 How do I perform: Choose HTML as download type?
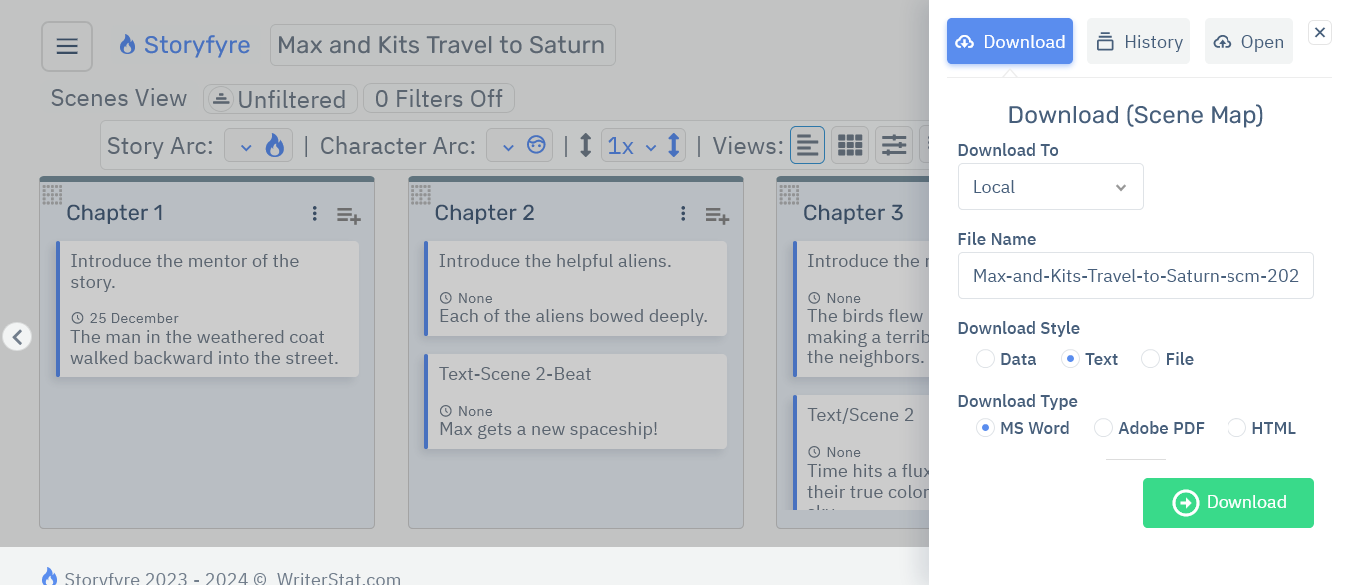1237,428
